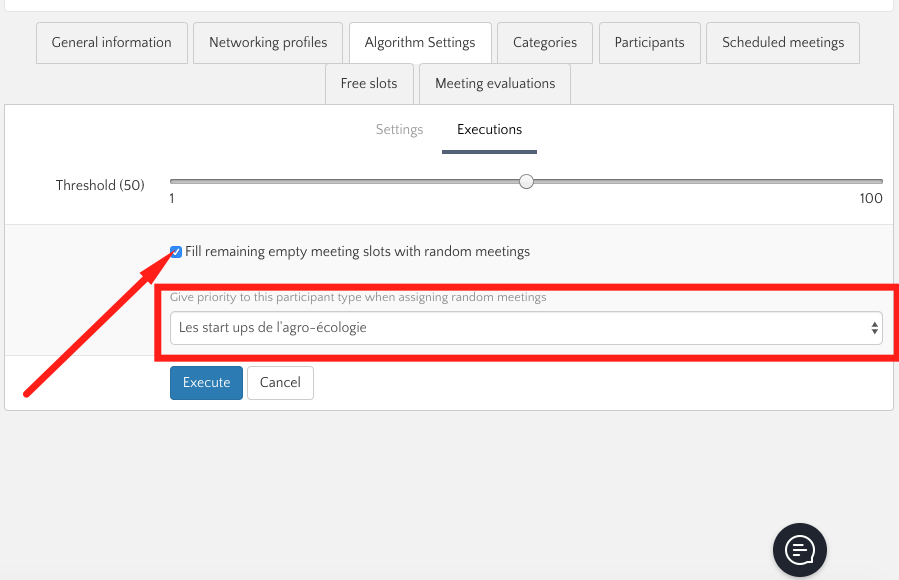
Task: Select the Algorithm Settings tab
Action: click(420, 43)
